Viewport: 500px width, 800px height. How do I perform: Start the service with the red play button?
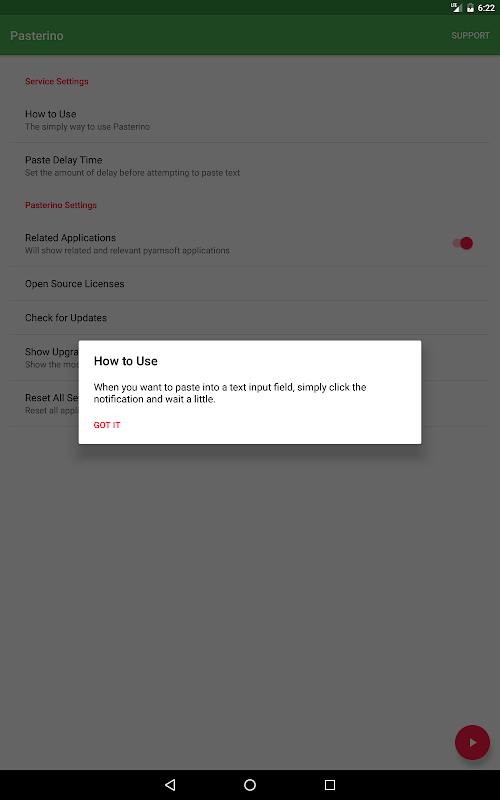472,742
